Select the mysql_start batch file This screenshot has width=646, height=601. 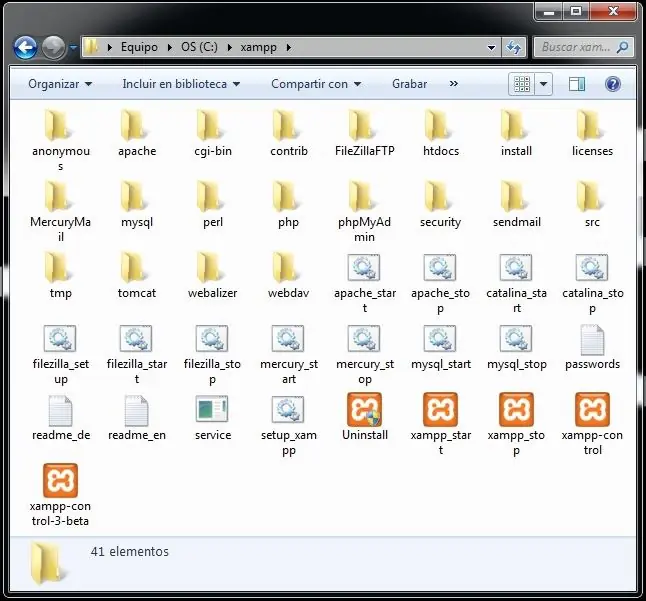click(440, 339)
